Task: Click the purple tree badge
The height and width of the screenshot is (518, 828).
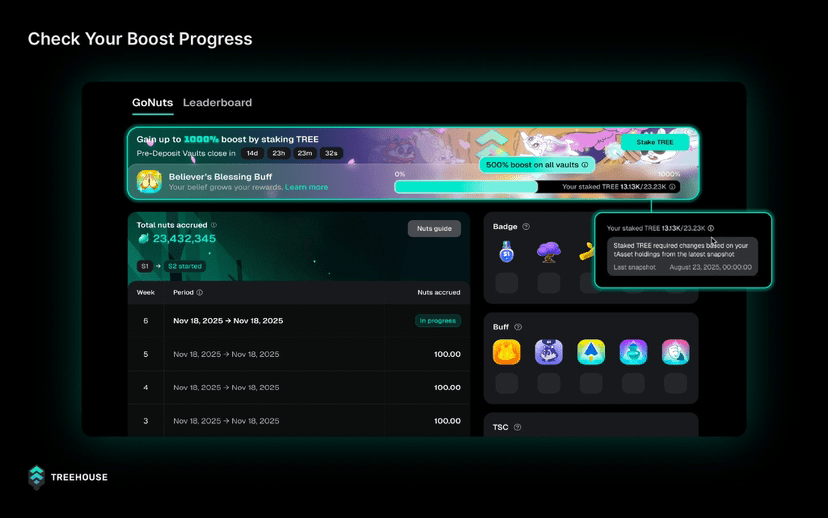Action: [549, 252]
